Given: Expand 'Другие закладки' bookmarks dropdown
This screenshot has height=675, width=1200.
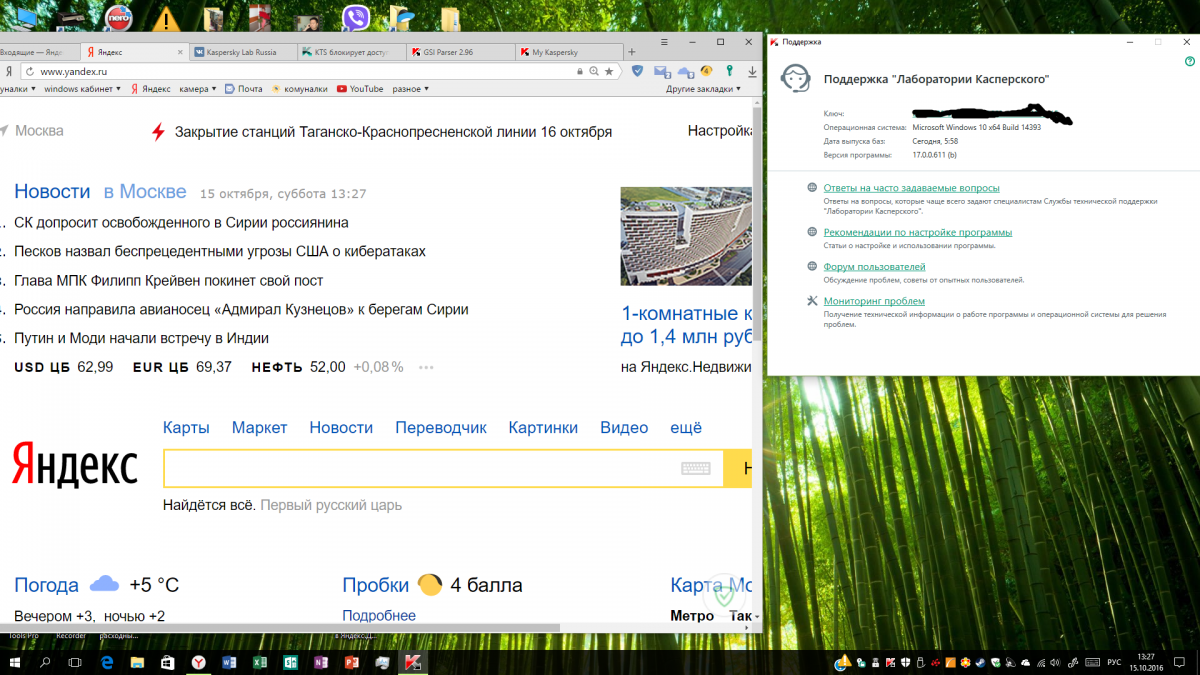Looking at the screenshot, I should 704,89.
